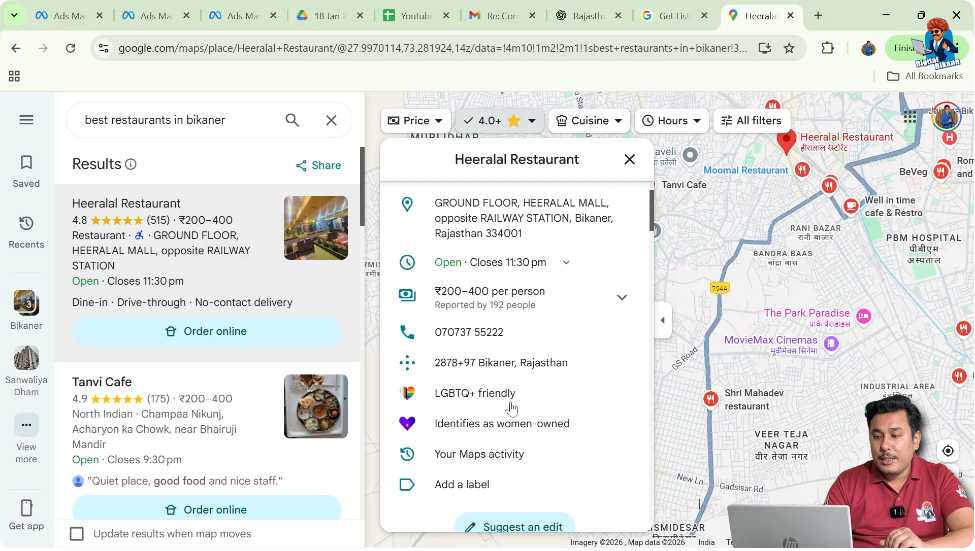Click the Moomal Restaurant map marker
Screen dimensions: 975x551
802,170
